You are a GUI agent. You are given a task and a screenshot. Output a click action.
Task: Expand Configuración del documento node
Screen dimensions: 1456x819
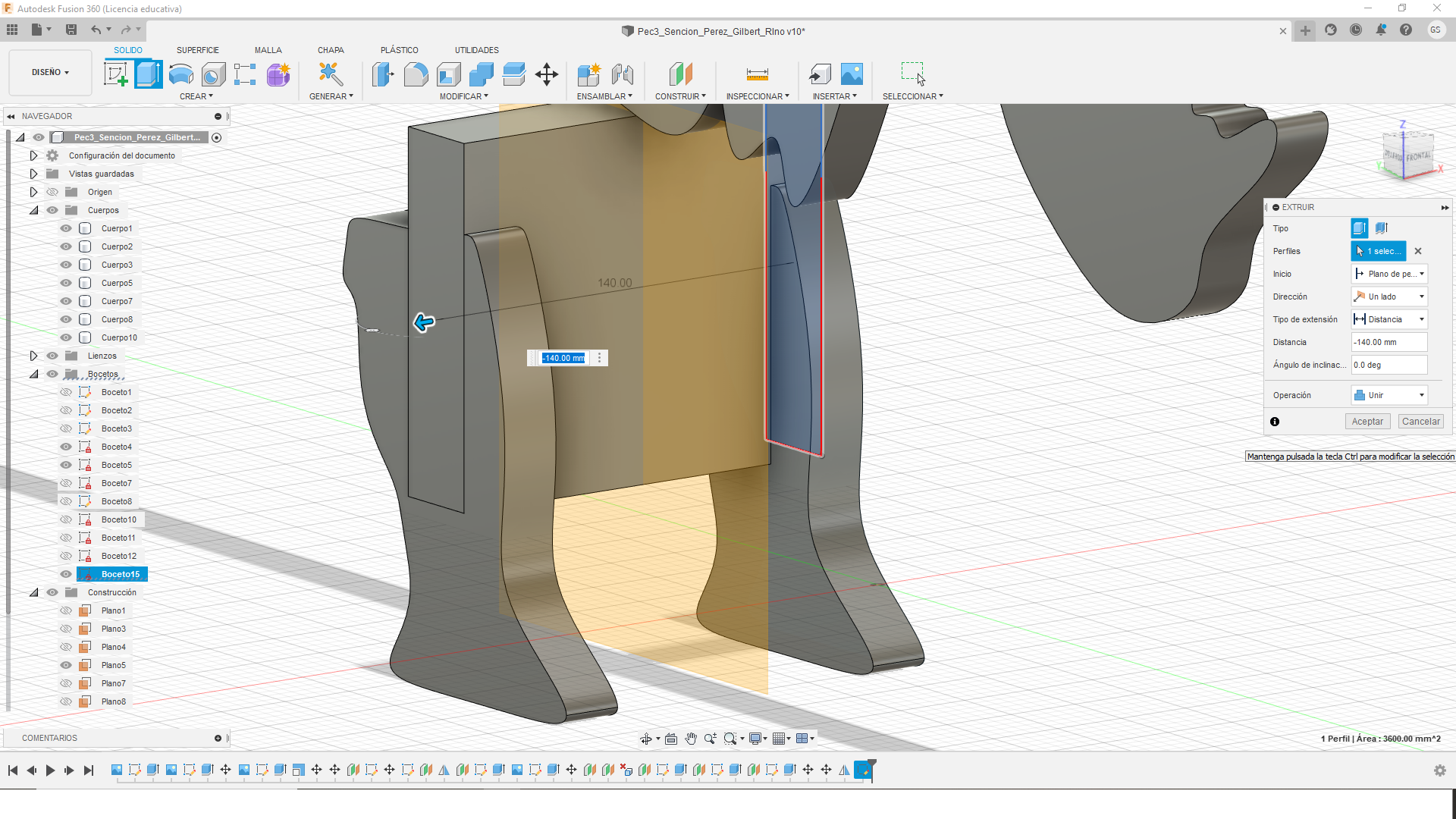click(33, 155)
